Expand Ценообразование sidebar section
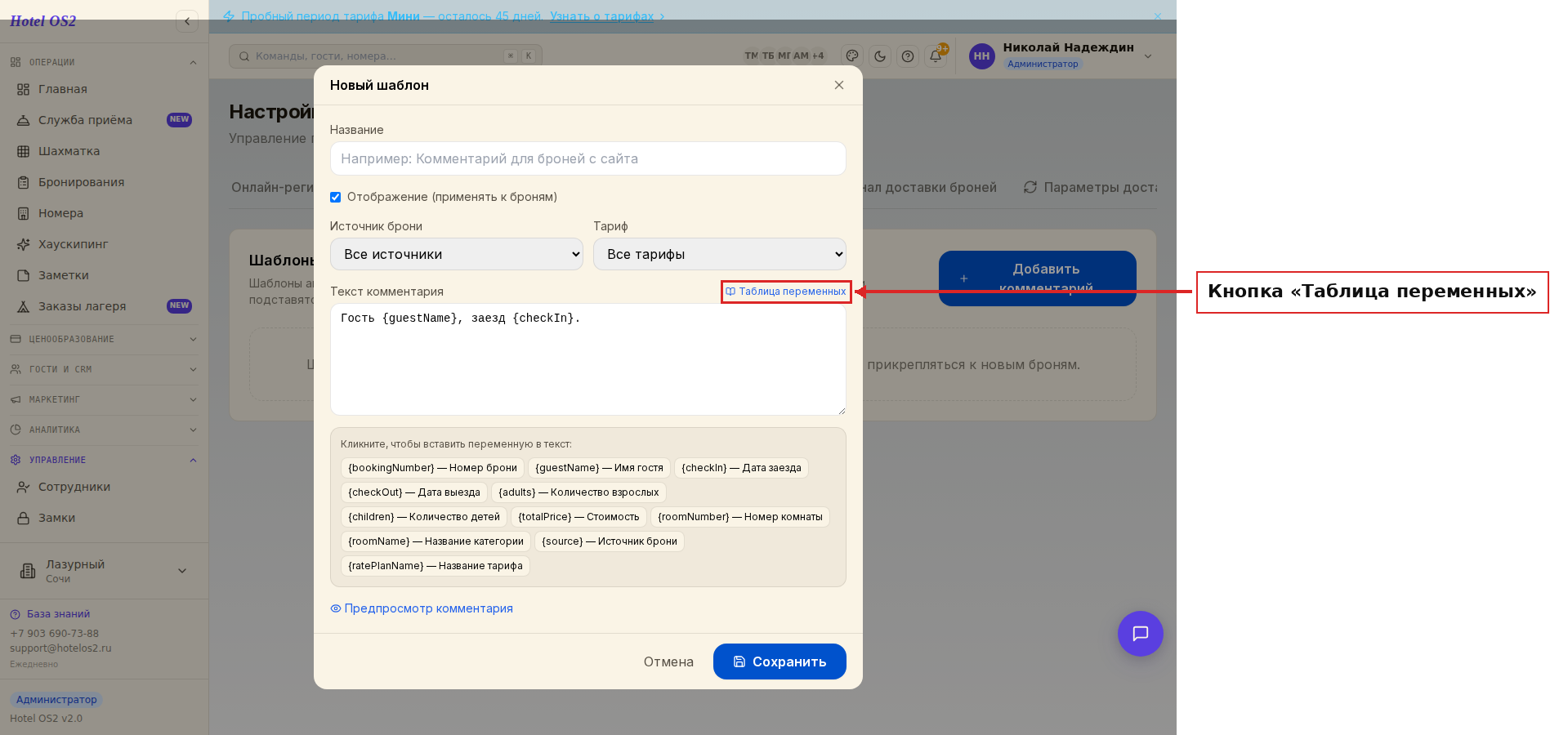 click(x=104, y=339)
